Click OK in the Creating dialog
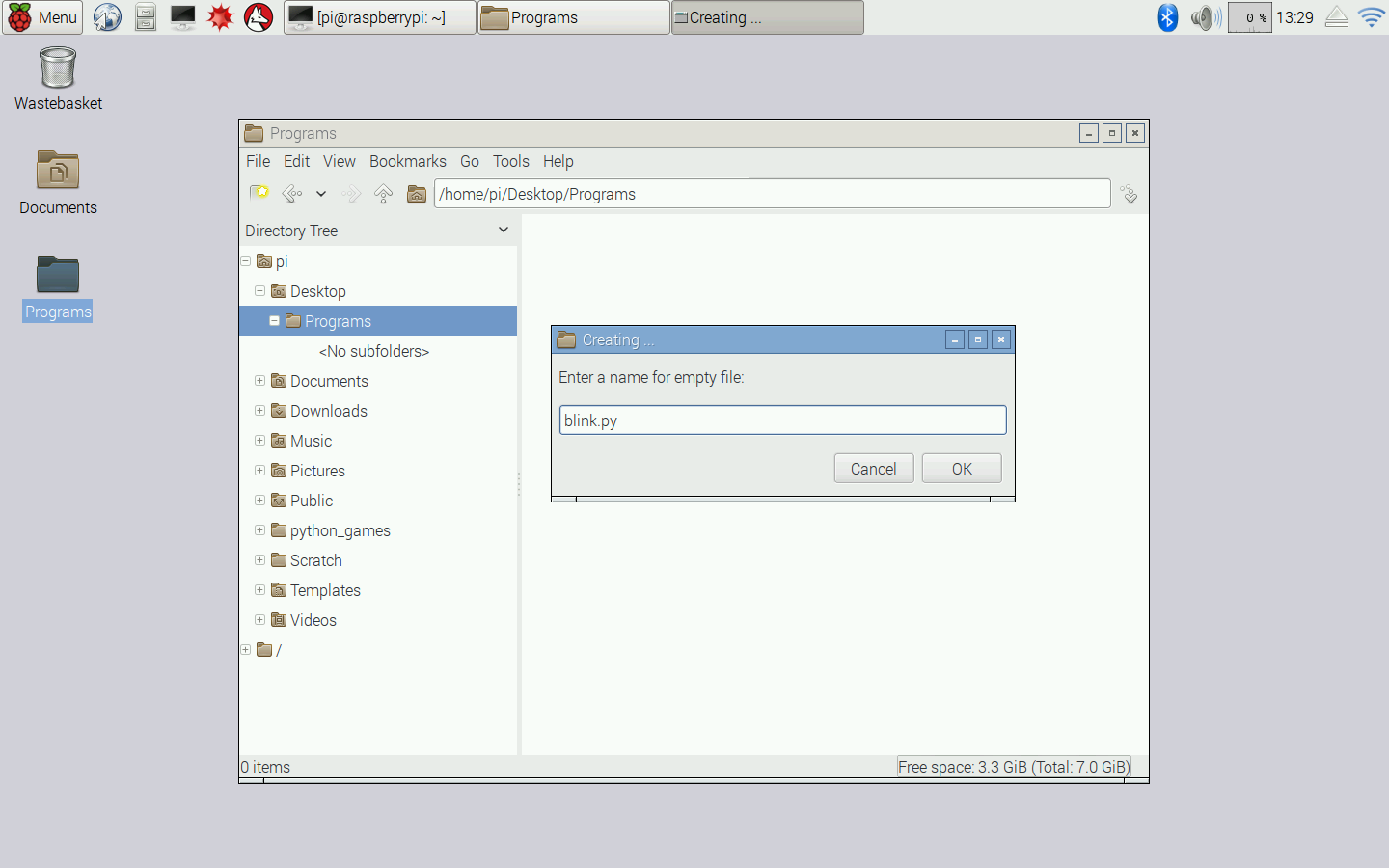The height and width of the screenshot is (868, 1389). (962, 469)
